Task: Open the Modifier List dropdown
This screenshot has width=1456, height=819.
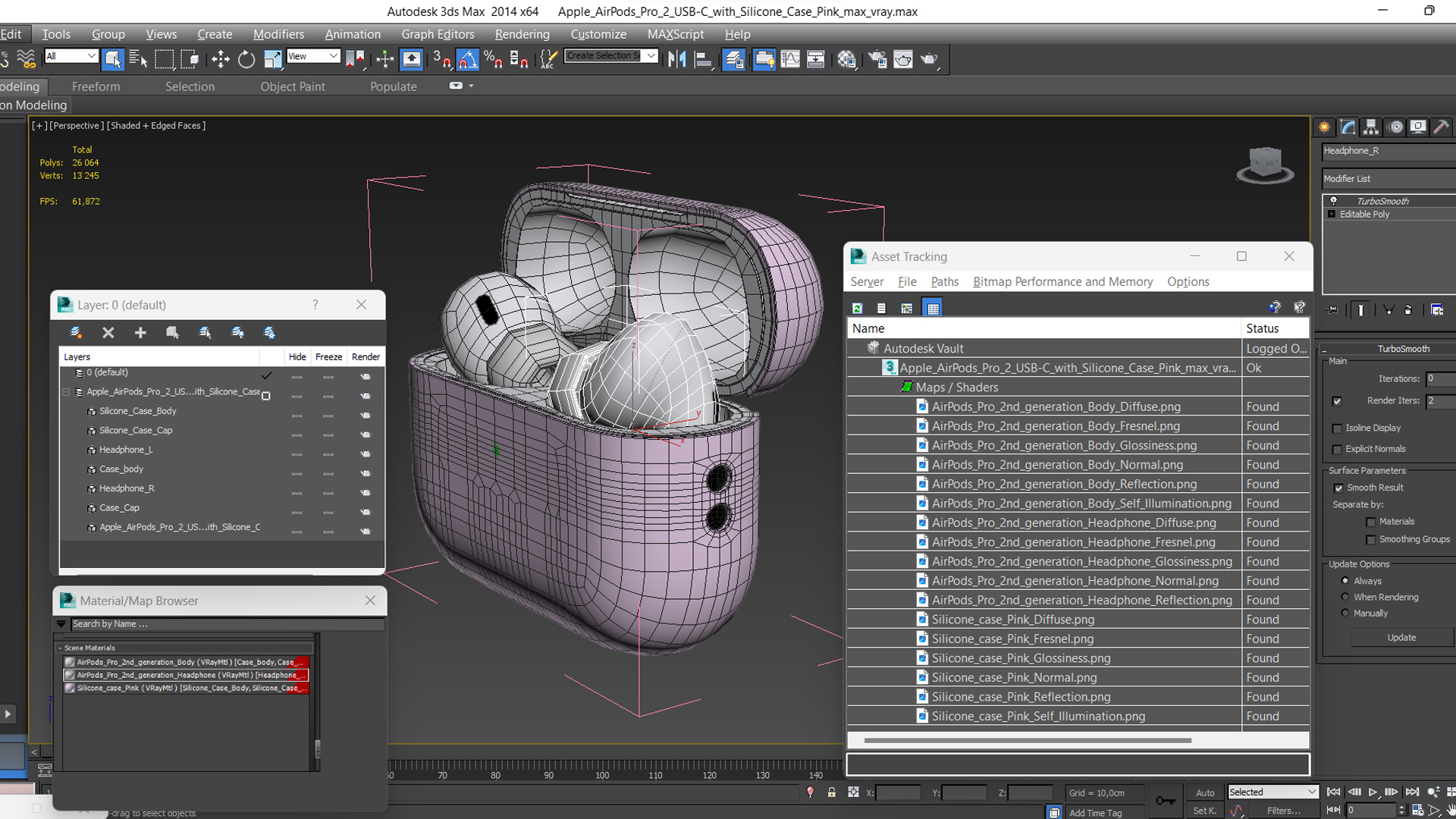Action: click(1389, 179)
